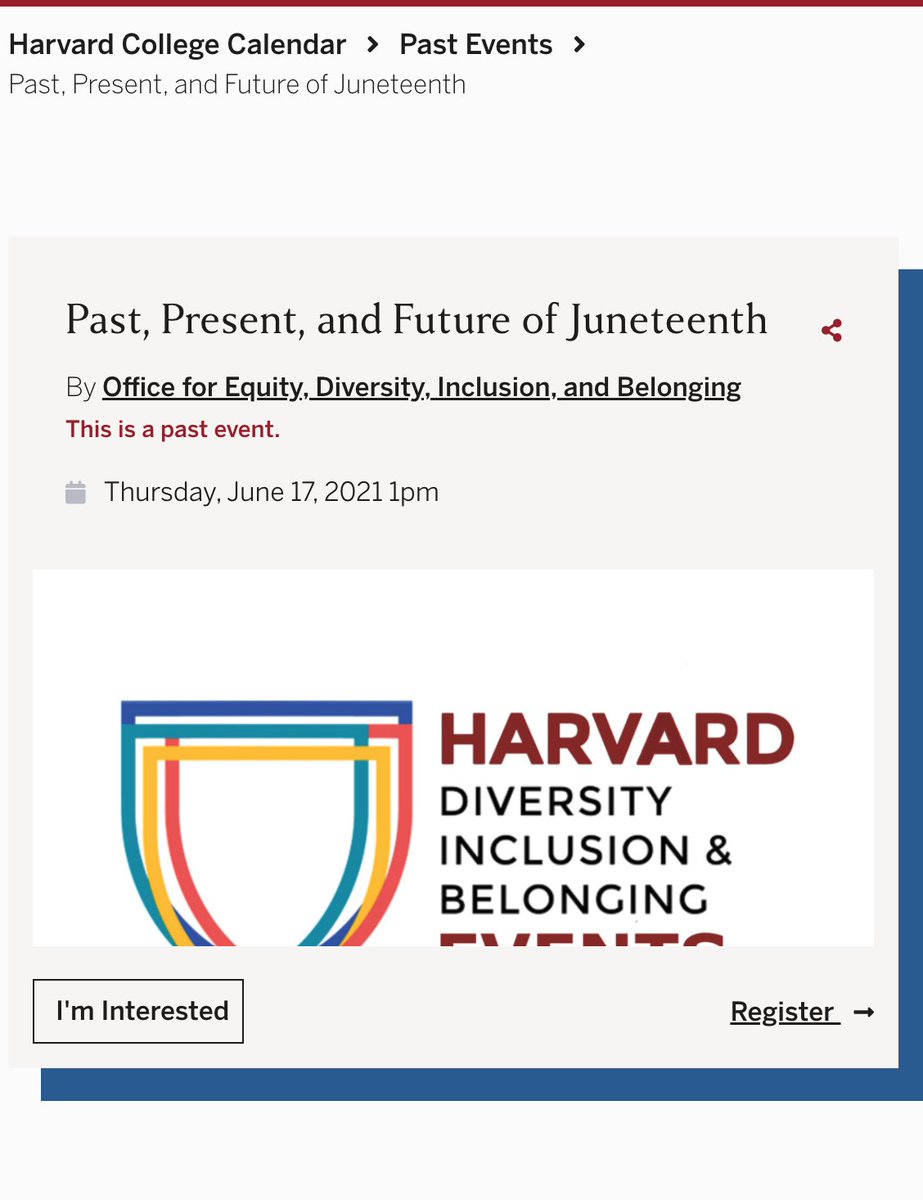Click "Diversity Inclusion & Belonging" banner text
The width and height of the screenshot is (923, 1200).
(x=585, y=849)
